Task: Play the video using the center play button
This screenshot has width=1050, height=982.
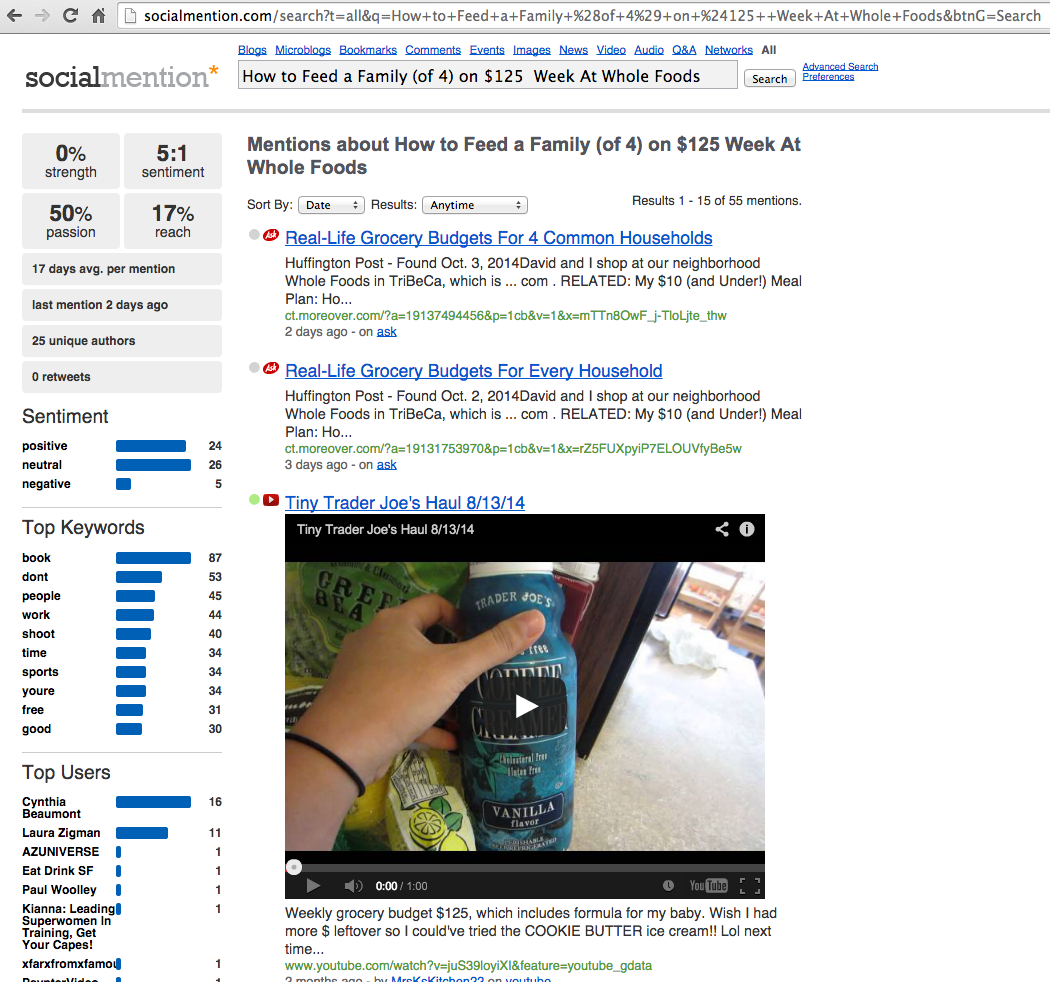Action: pyautogui.click(x=525, y=706)
